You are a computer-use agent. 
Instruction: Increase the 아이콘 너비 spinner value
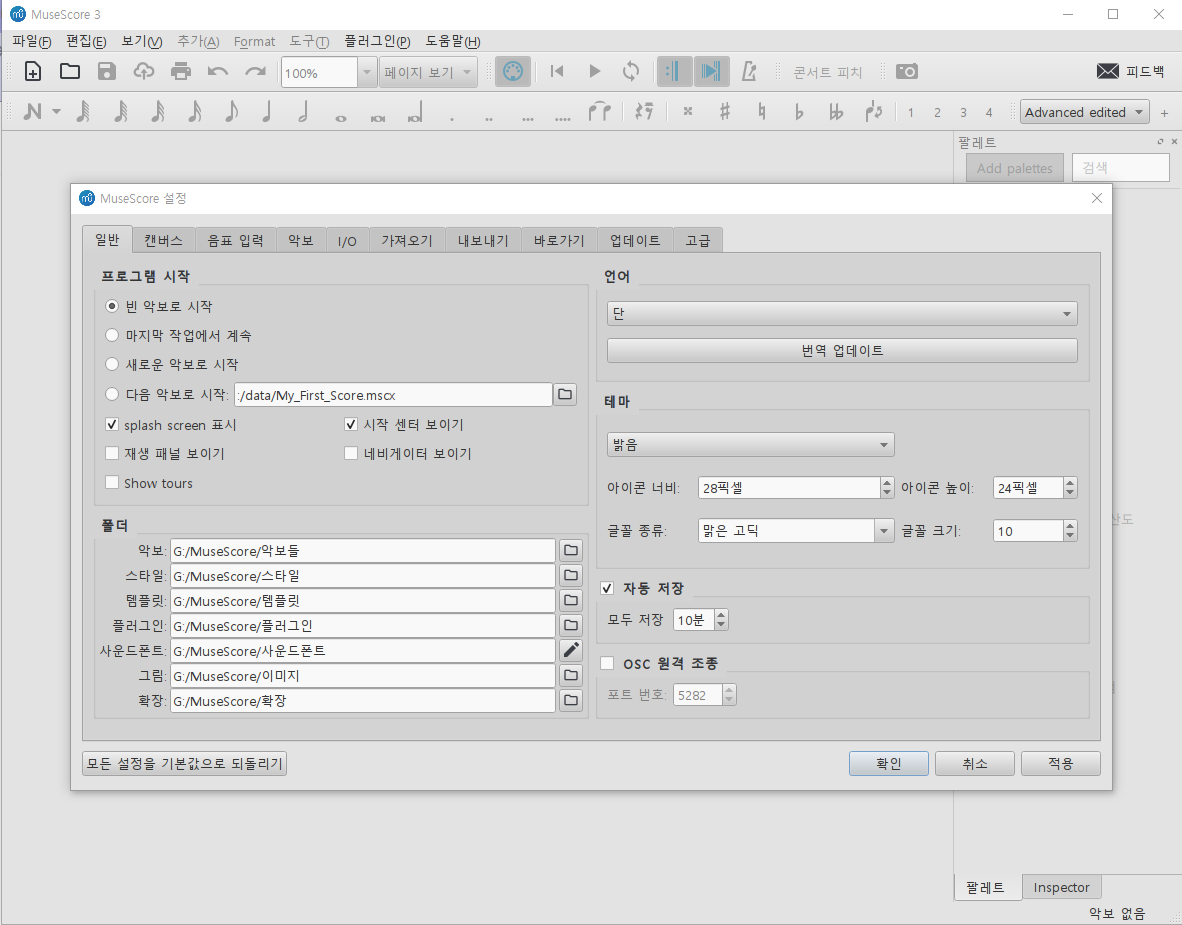click(x=887, y=482)
